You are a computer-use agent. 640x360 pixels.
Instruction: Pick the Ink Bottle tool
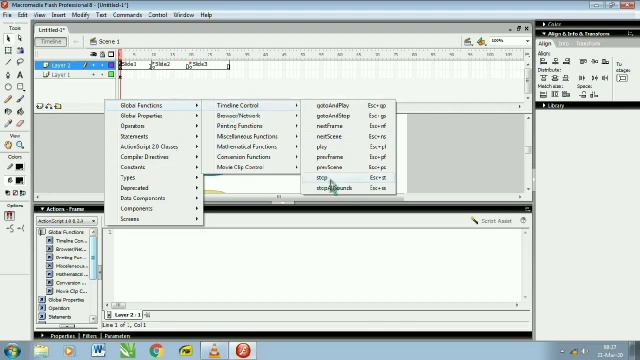8,111
